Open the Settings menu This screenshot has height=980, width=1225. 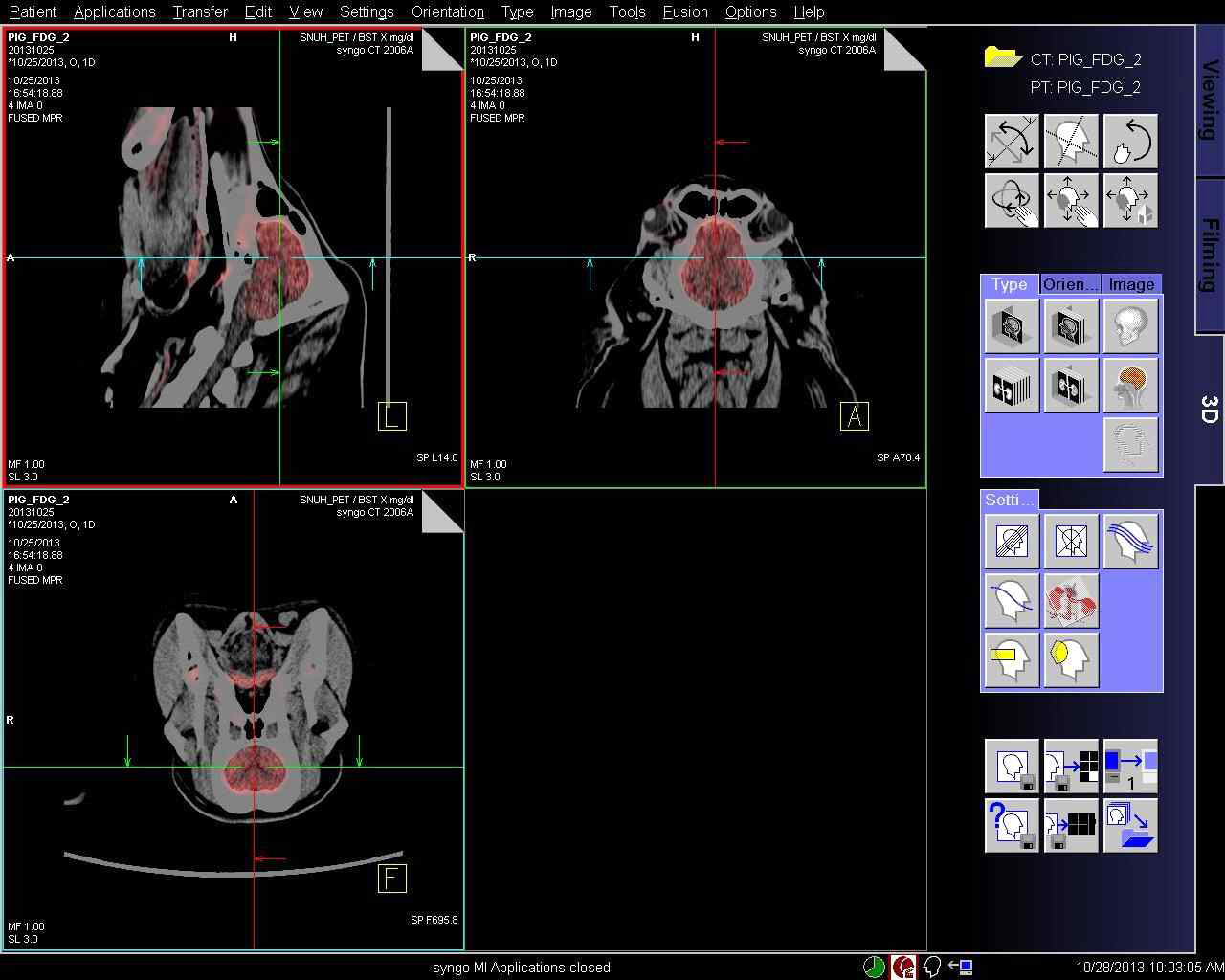[367, 11]
